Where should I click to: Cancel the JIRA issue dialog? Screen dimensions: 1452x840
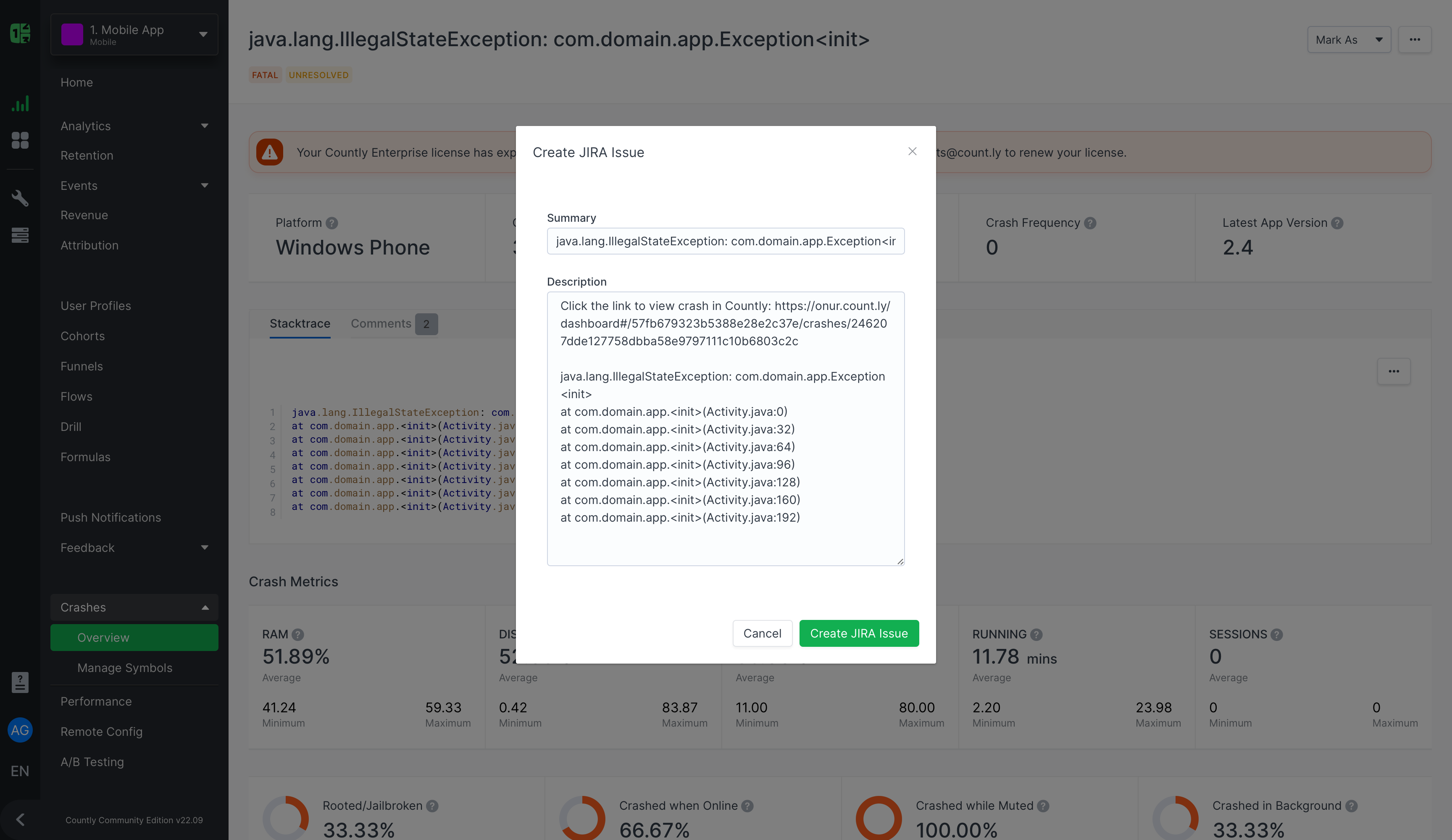point(762,633)
